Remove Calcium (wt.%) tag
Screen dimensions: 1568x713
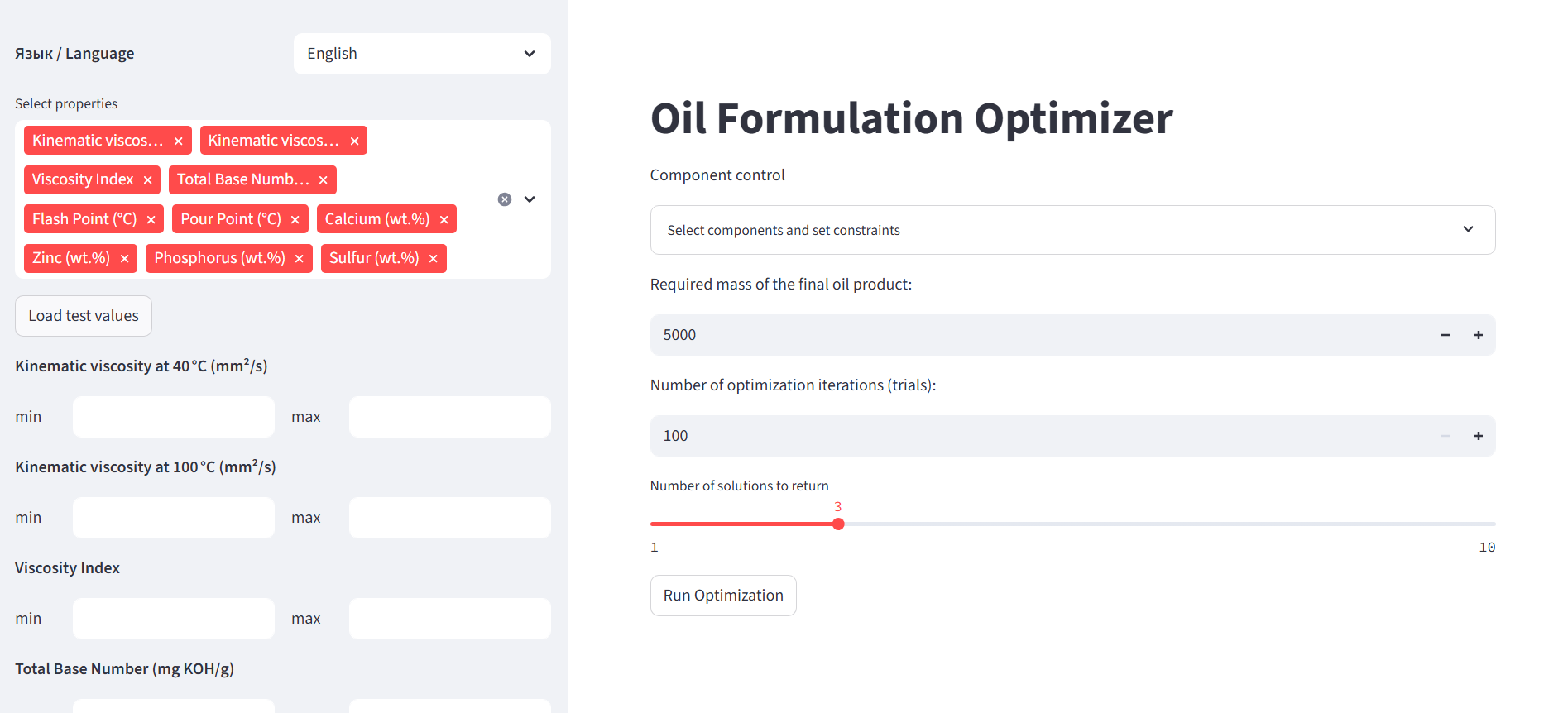pos(444,220)
